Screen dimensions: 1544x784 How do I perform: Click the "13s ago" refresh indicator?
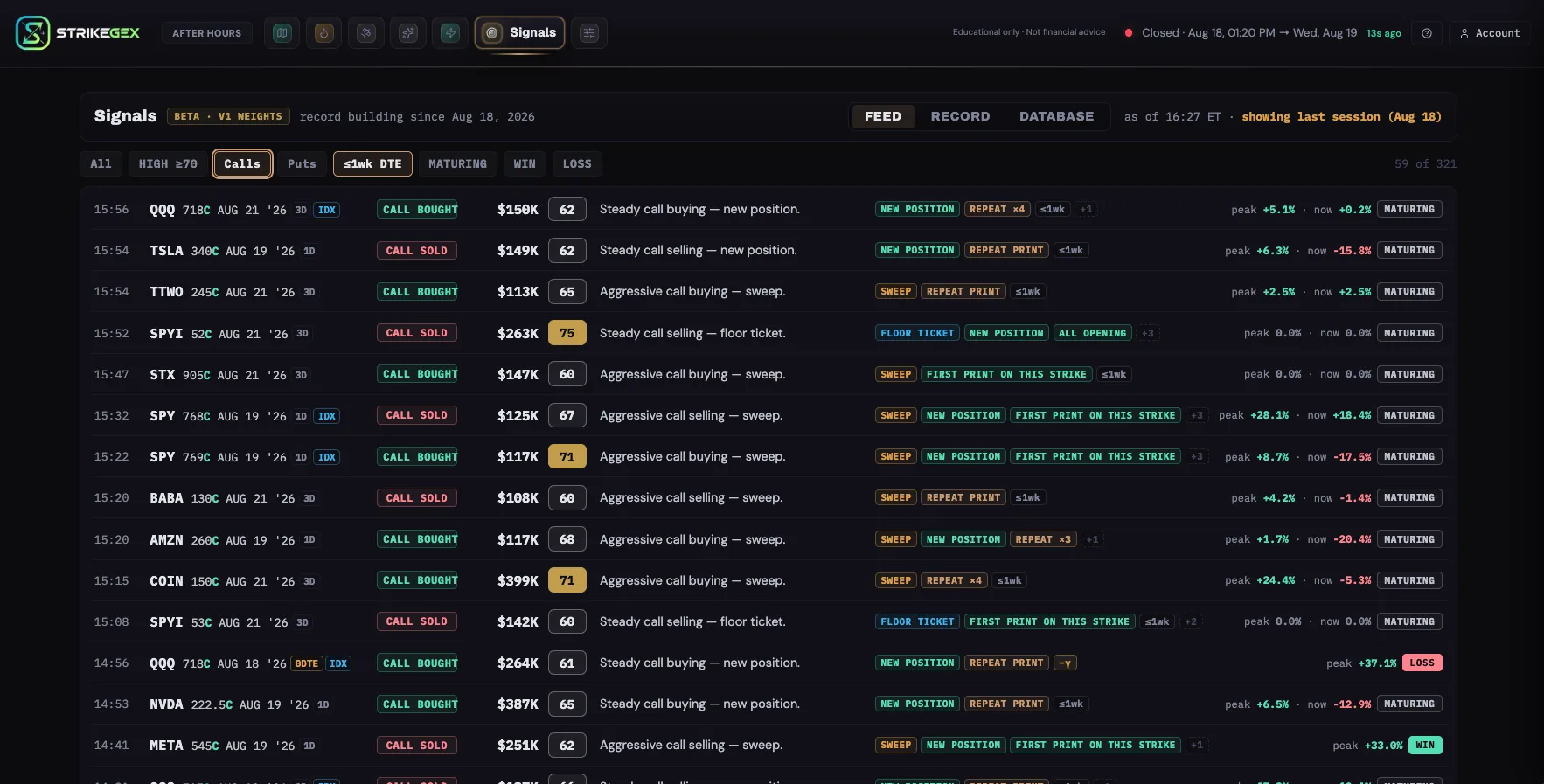click(x=1384, y=33)
